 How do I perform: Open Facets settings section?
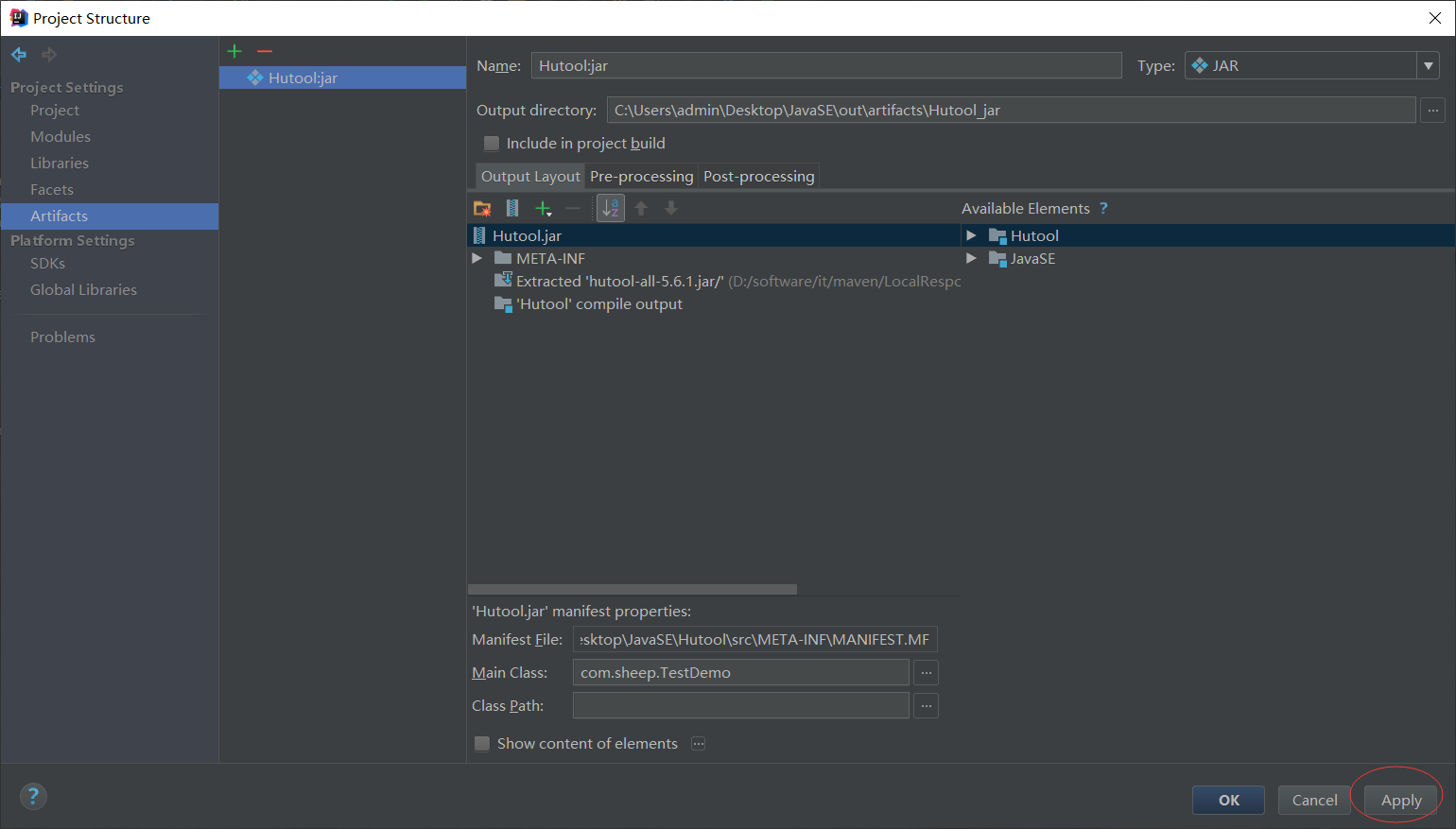pyautogui.click(x=52, y=190)
